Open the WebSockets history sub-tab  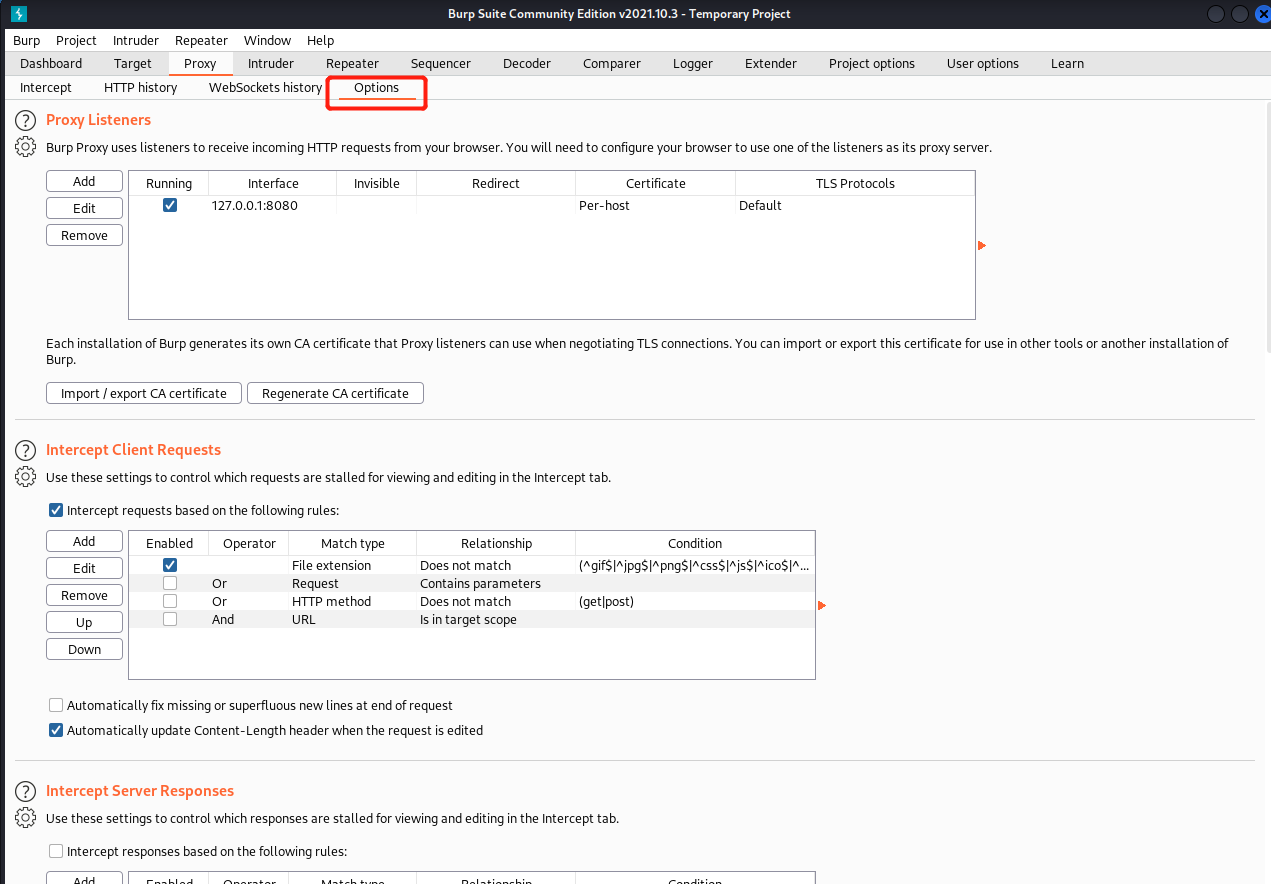click(265, 88)
